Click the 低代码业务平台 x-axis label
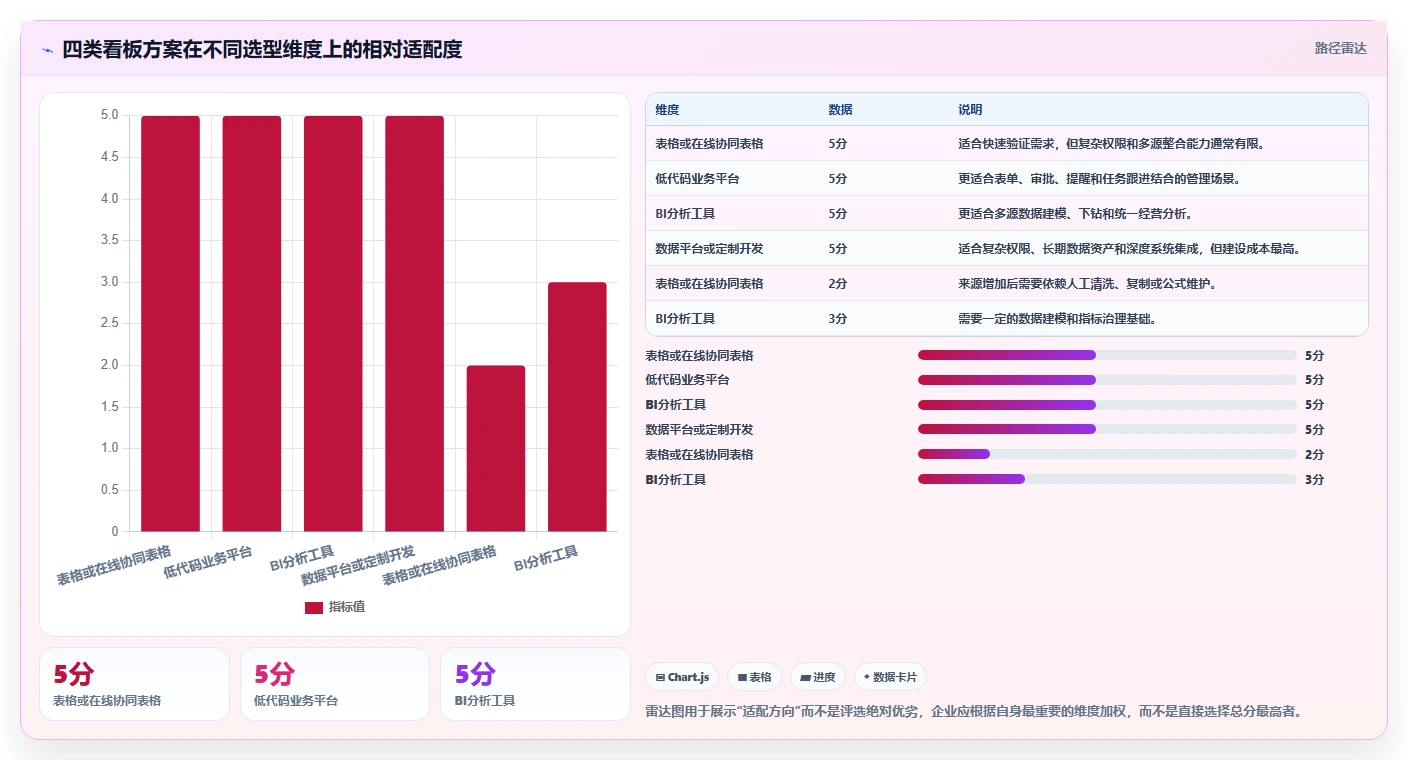 tap(208, 564)
